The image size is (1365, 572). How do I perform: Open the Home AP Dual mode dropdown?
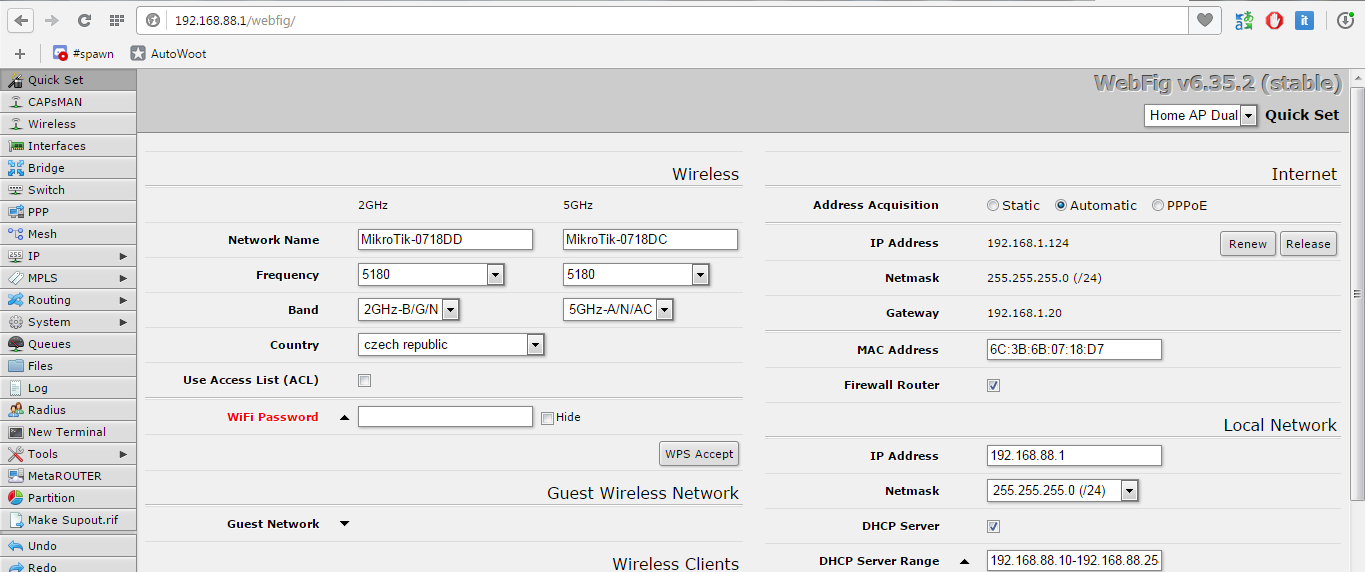(x=1200, y=115)
